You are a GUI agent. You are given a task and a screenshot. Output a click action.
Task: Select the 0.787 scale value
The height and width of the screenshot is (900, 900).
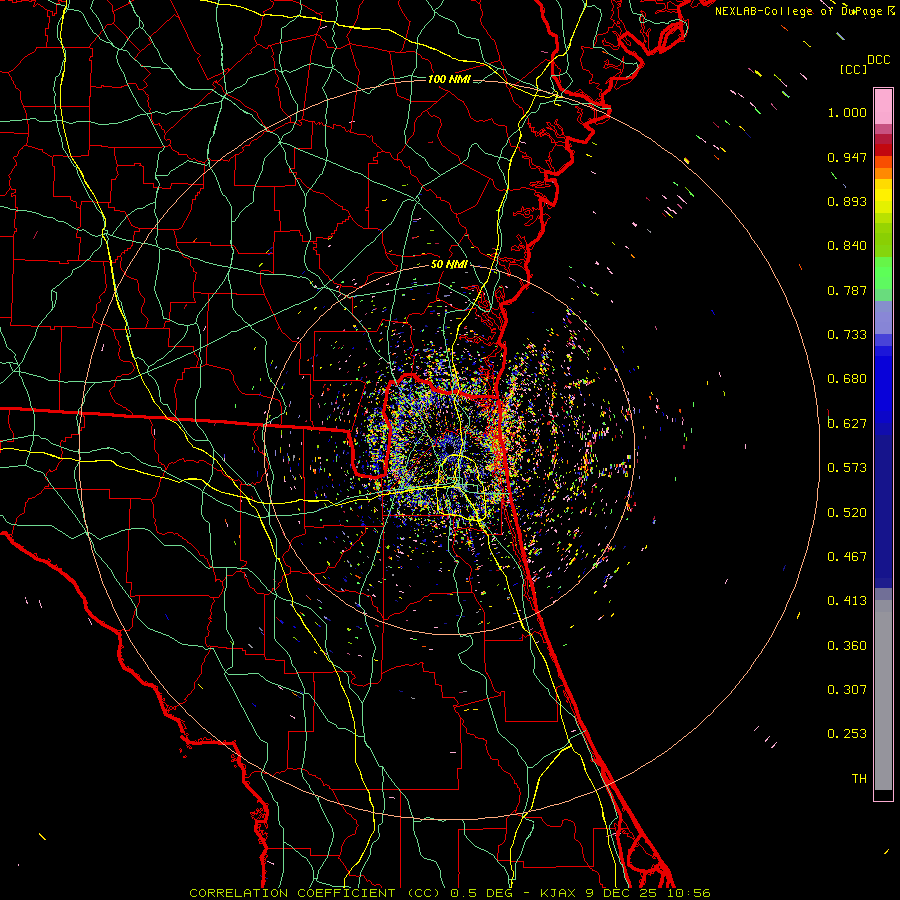click(847, 290)
